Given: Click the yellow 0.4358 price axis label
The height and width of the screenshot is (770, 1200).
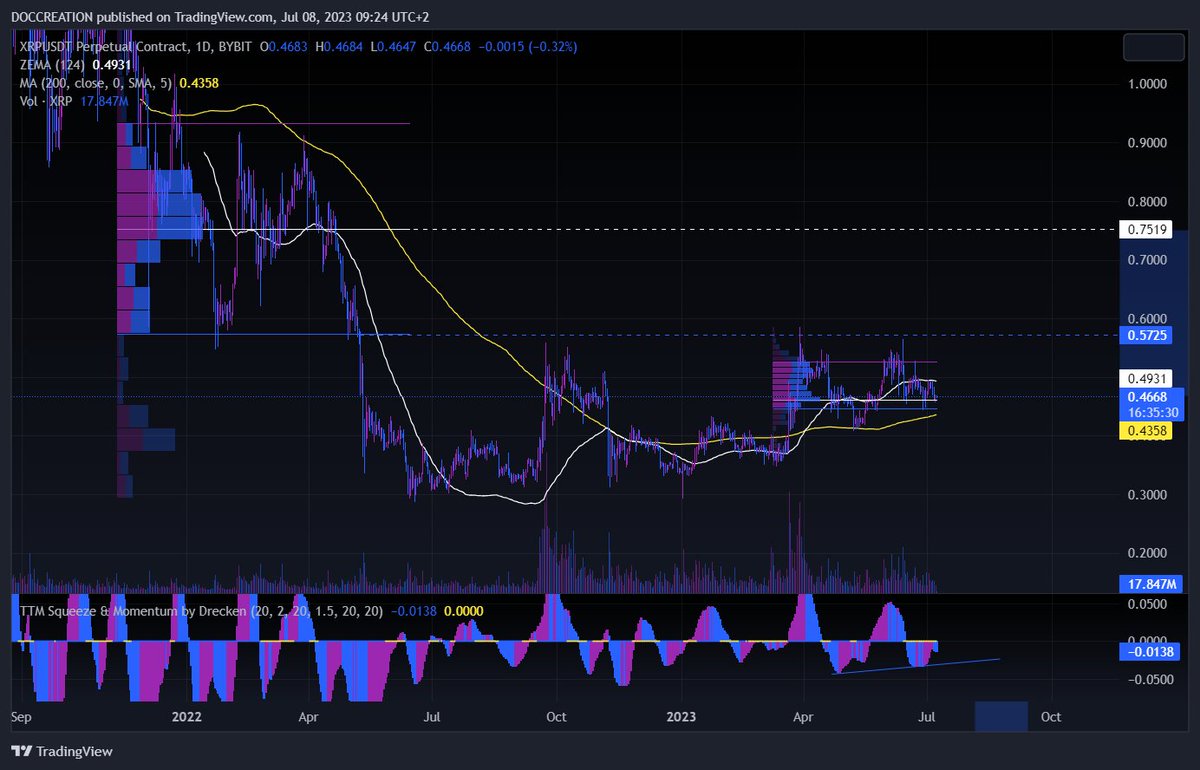Looking at the screenshot, I should click(x=1144, y=430).
